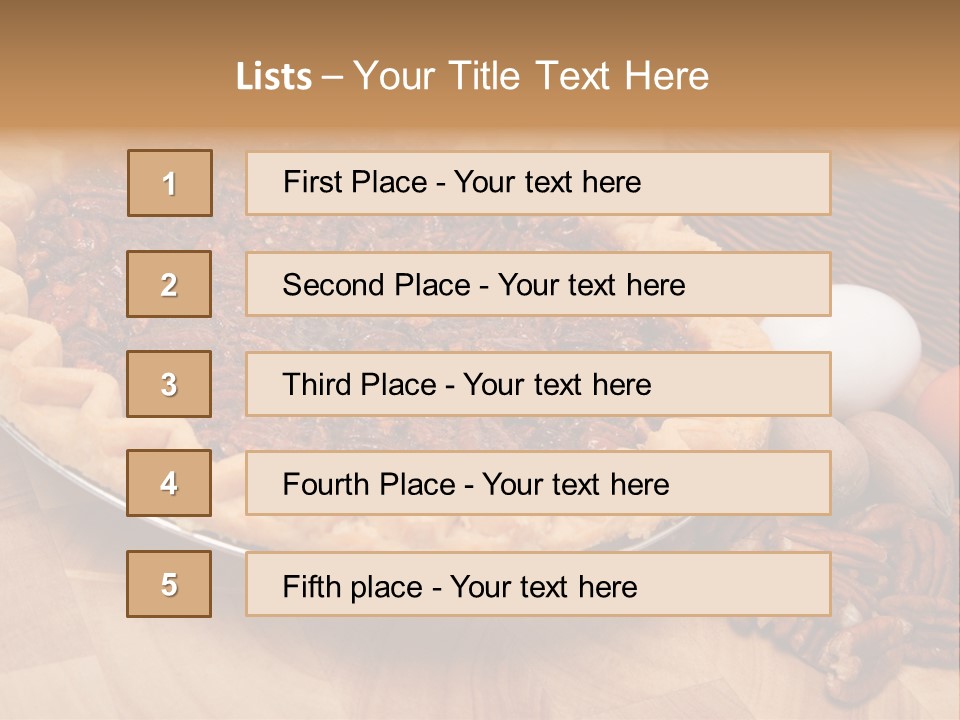Click the bold word Lists in title
The height and width of the screenshot is (720, 960).
pos(274,76)
